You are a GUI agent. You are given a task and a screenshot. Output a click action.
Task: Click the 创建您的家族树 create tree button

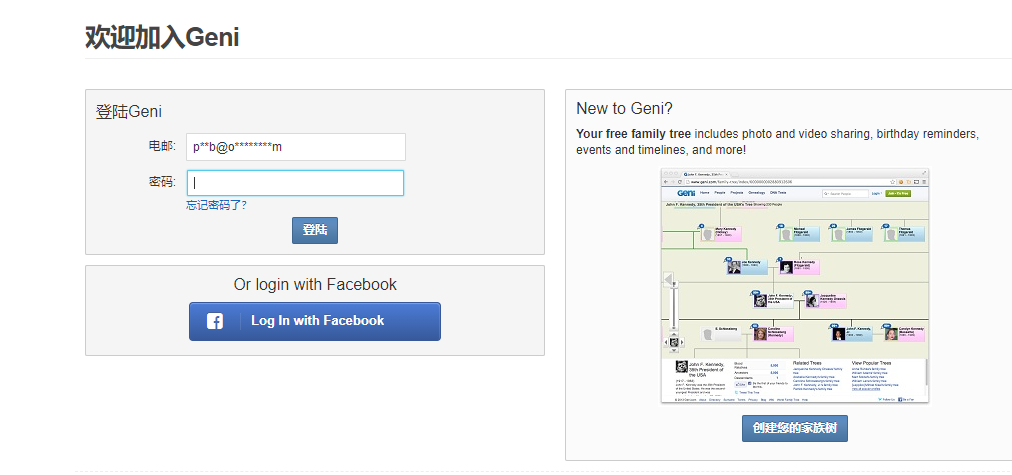coord(795,428)
